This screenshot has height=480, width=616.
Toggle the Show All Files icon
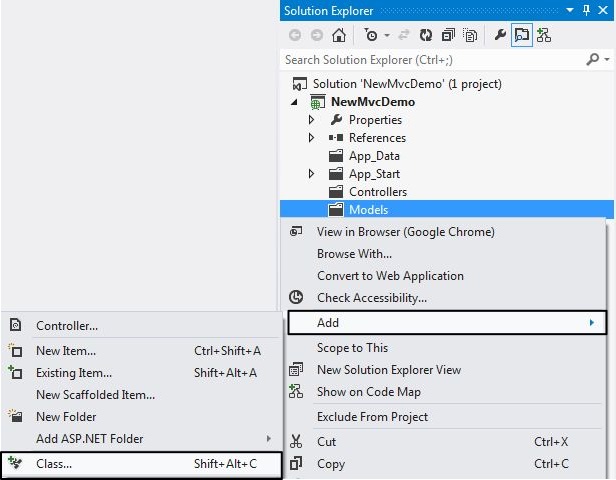click(x=470, y=35)
